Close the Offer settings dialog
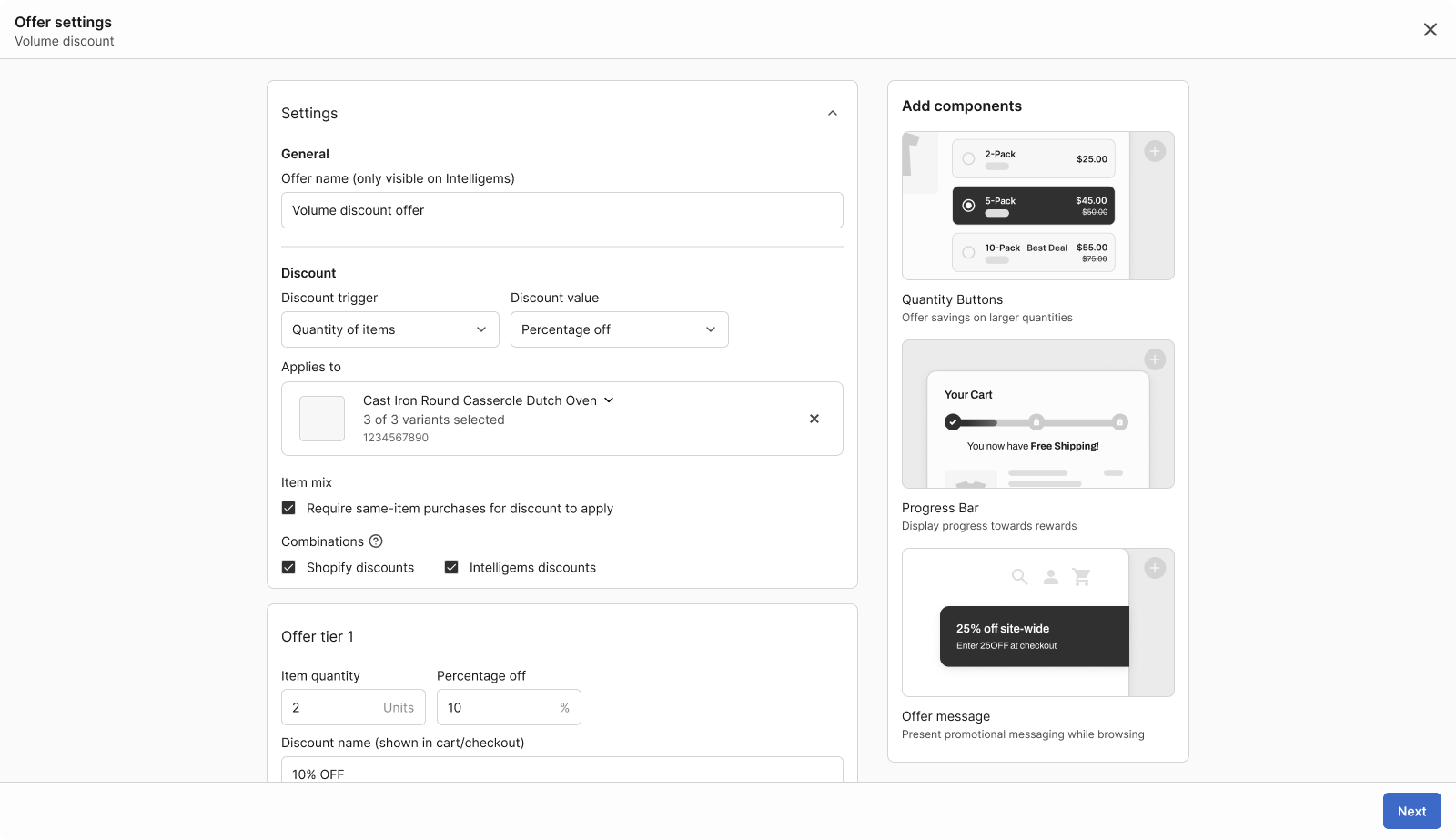This screenshot has width=1456, height=840. [1430, 30]
